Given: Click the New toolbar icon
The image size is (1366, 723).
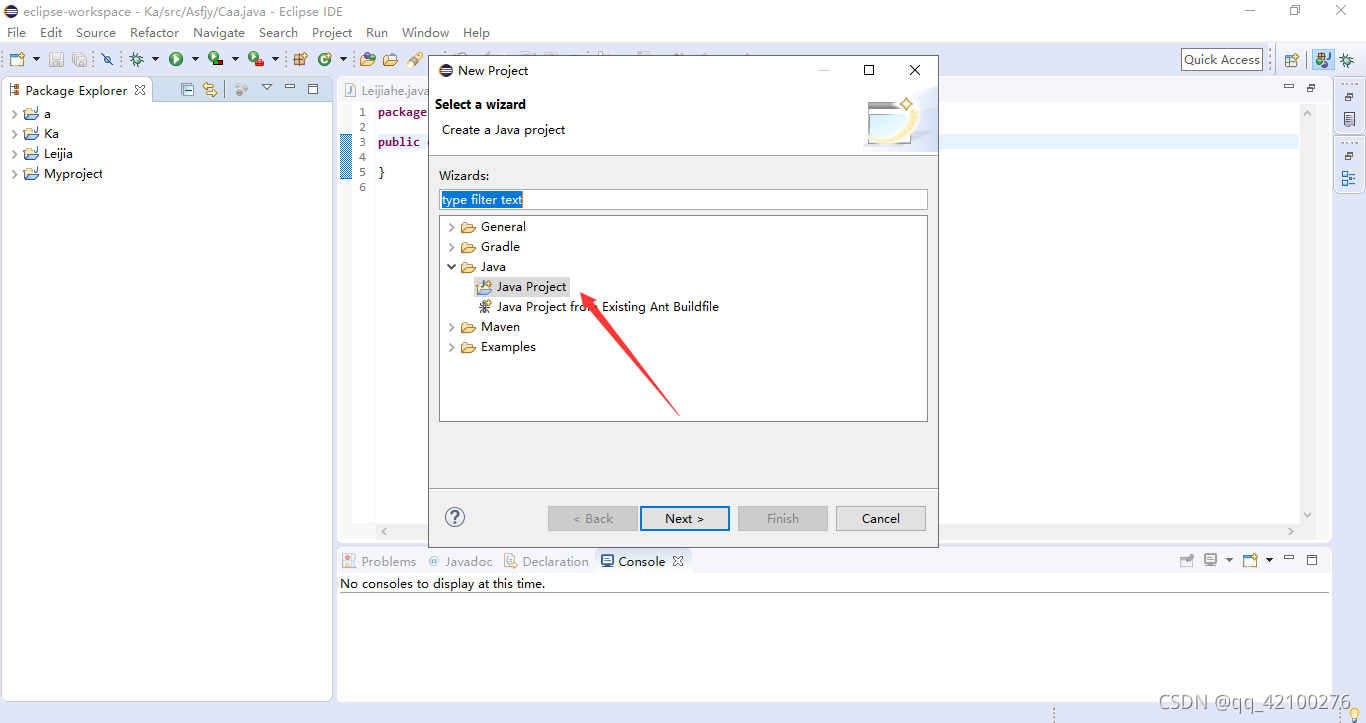Looking at the screenshot, I should [17, 60].
